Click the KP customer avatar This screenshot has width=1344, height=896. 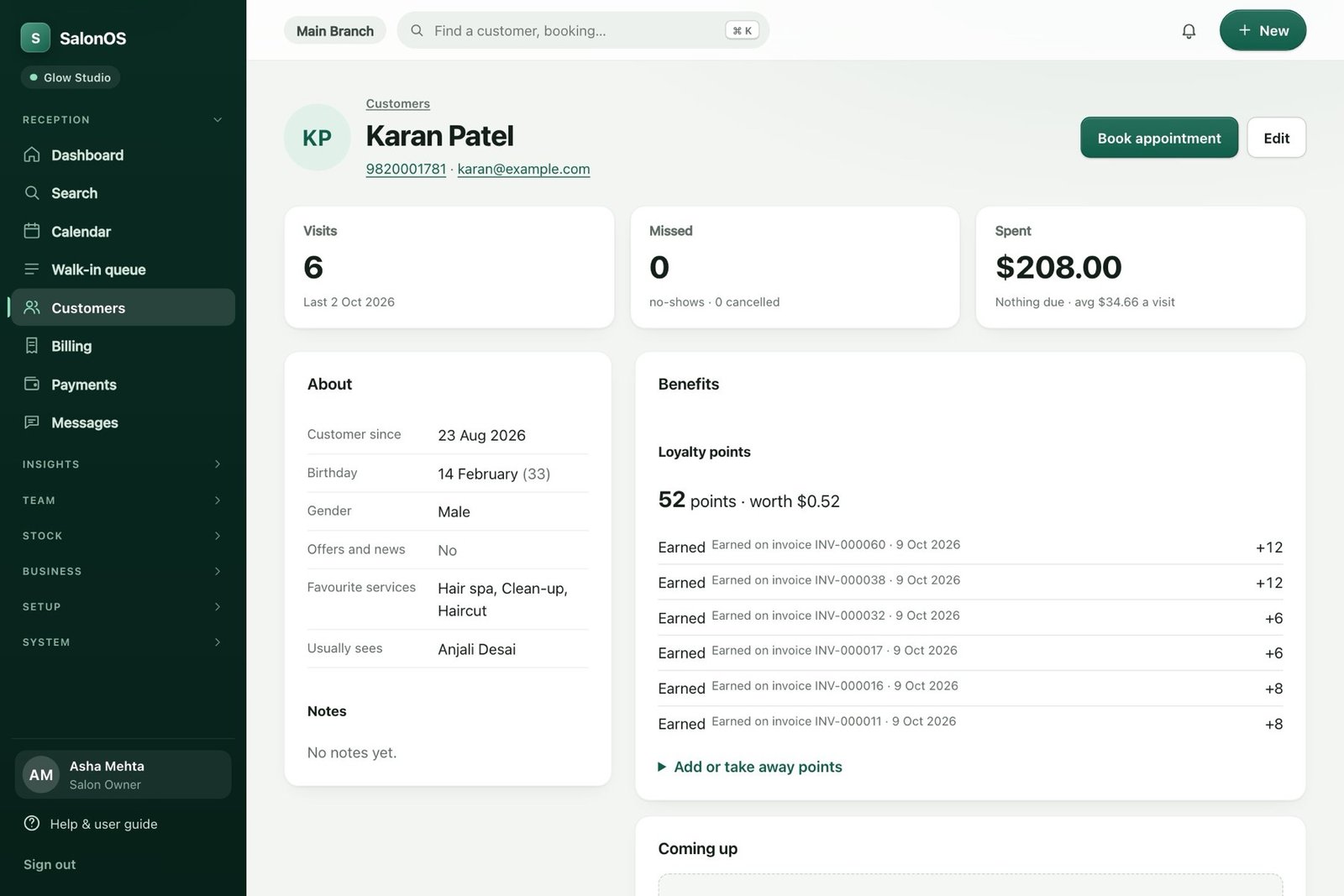coord(317,138)
